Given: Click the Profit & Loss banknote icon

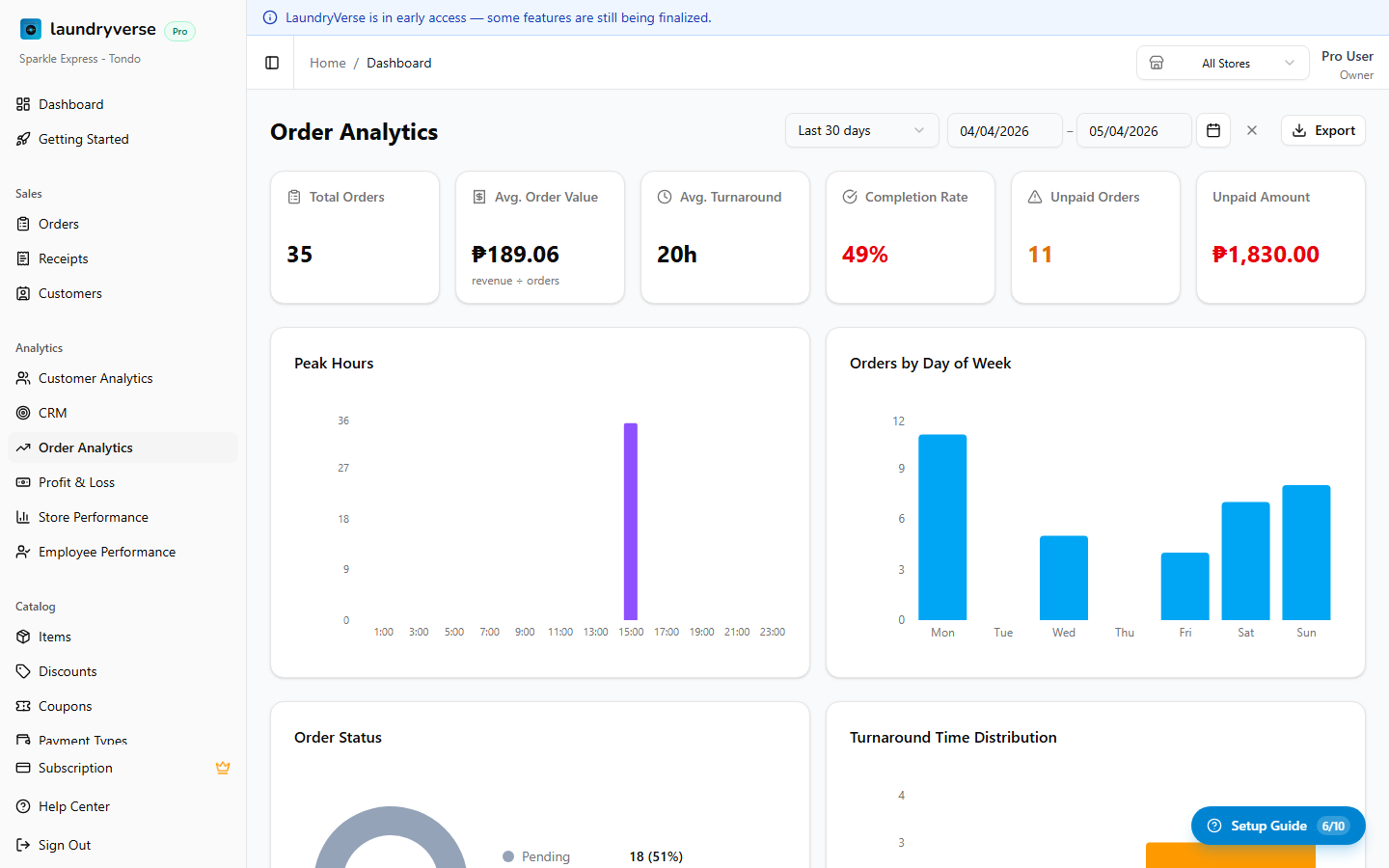Looking at the screenshot, I should [23, 482].
